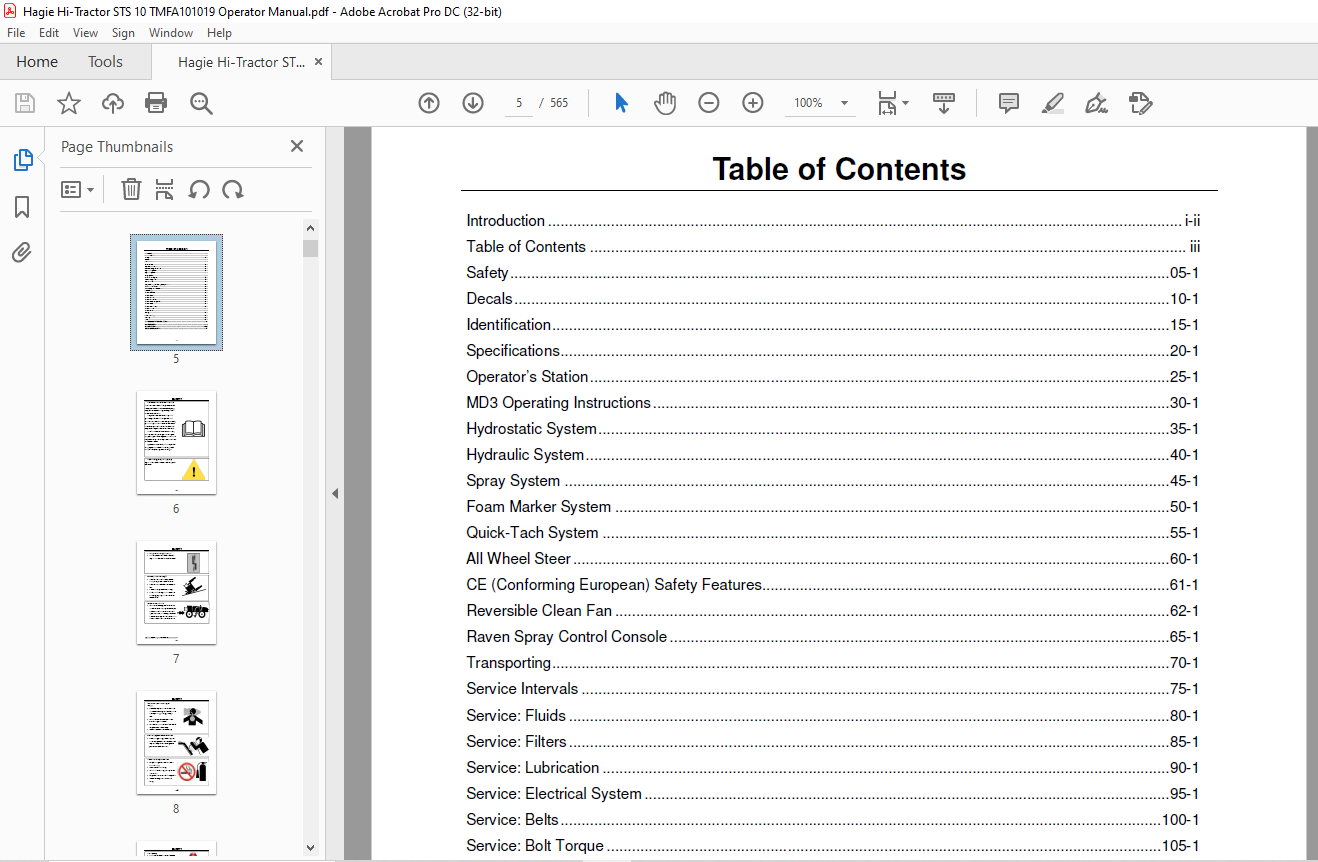Open the Sign menu

(x=123, y=33)
